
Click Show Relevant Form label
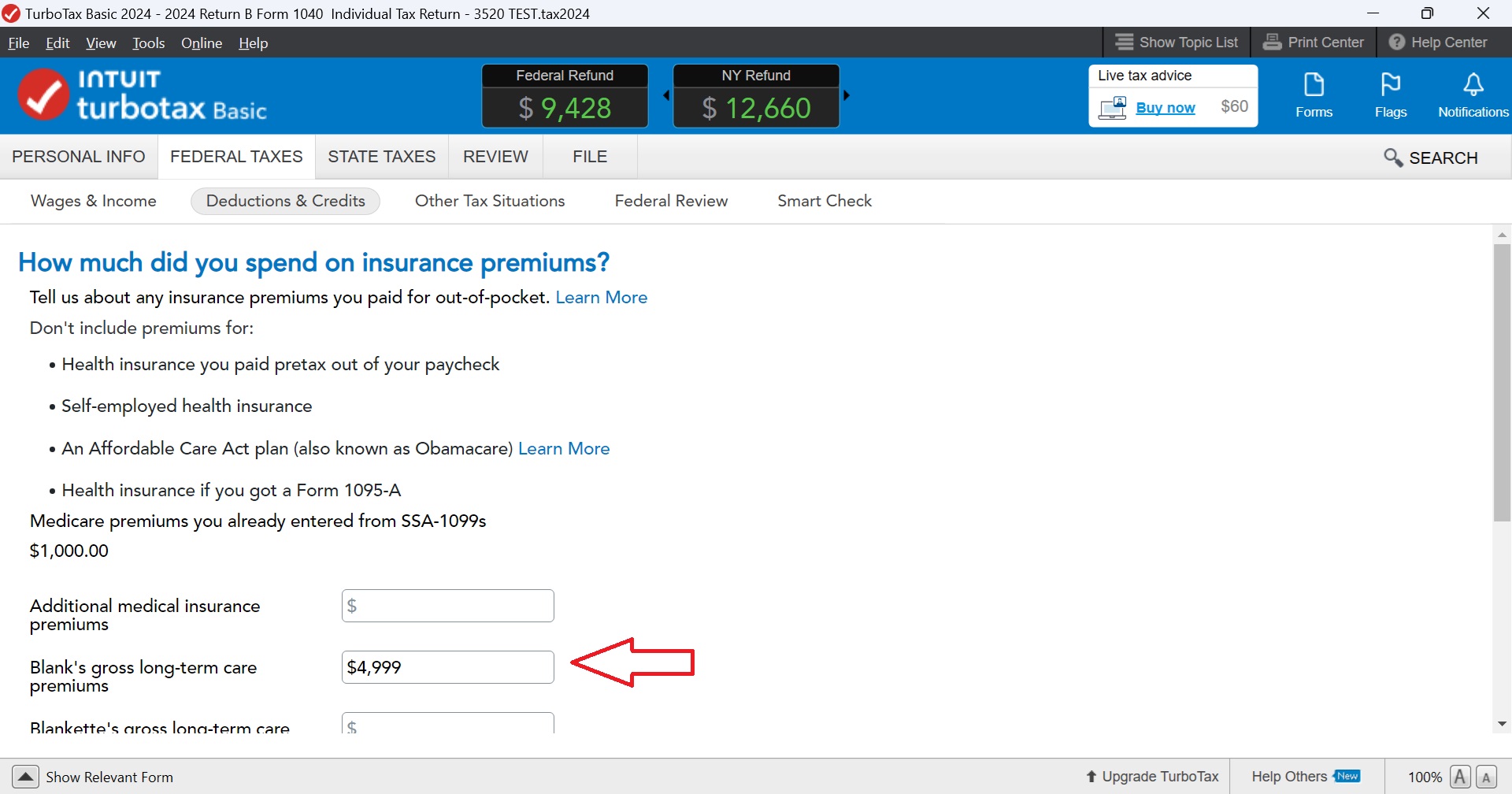(x=109, y=777)
